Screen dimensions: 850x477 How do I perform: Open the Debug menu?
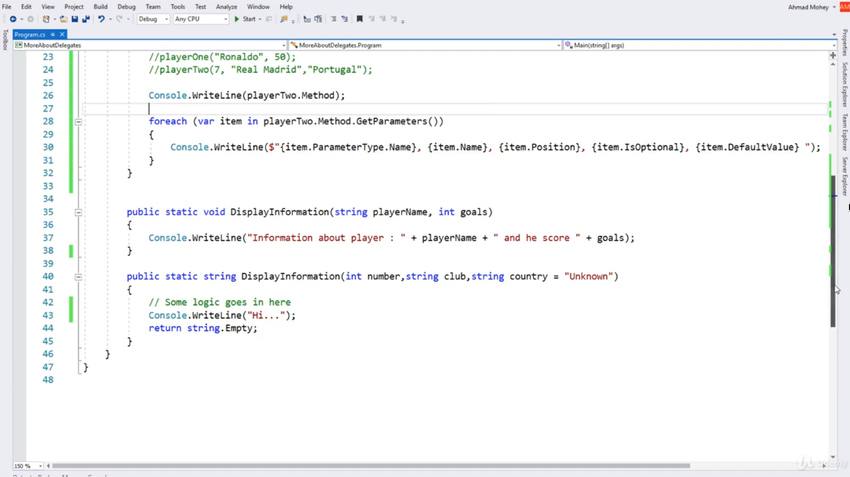(x=126, y=7)
